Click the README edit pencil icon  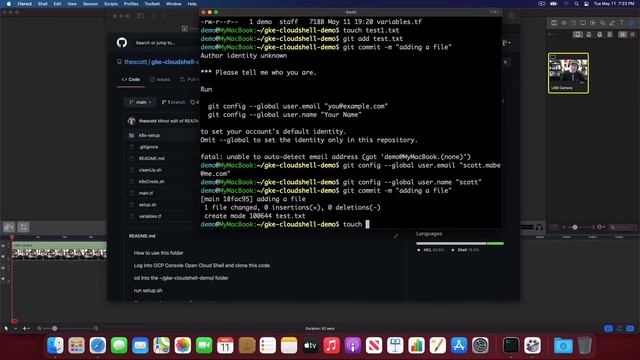click(x=396, y=236)
